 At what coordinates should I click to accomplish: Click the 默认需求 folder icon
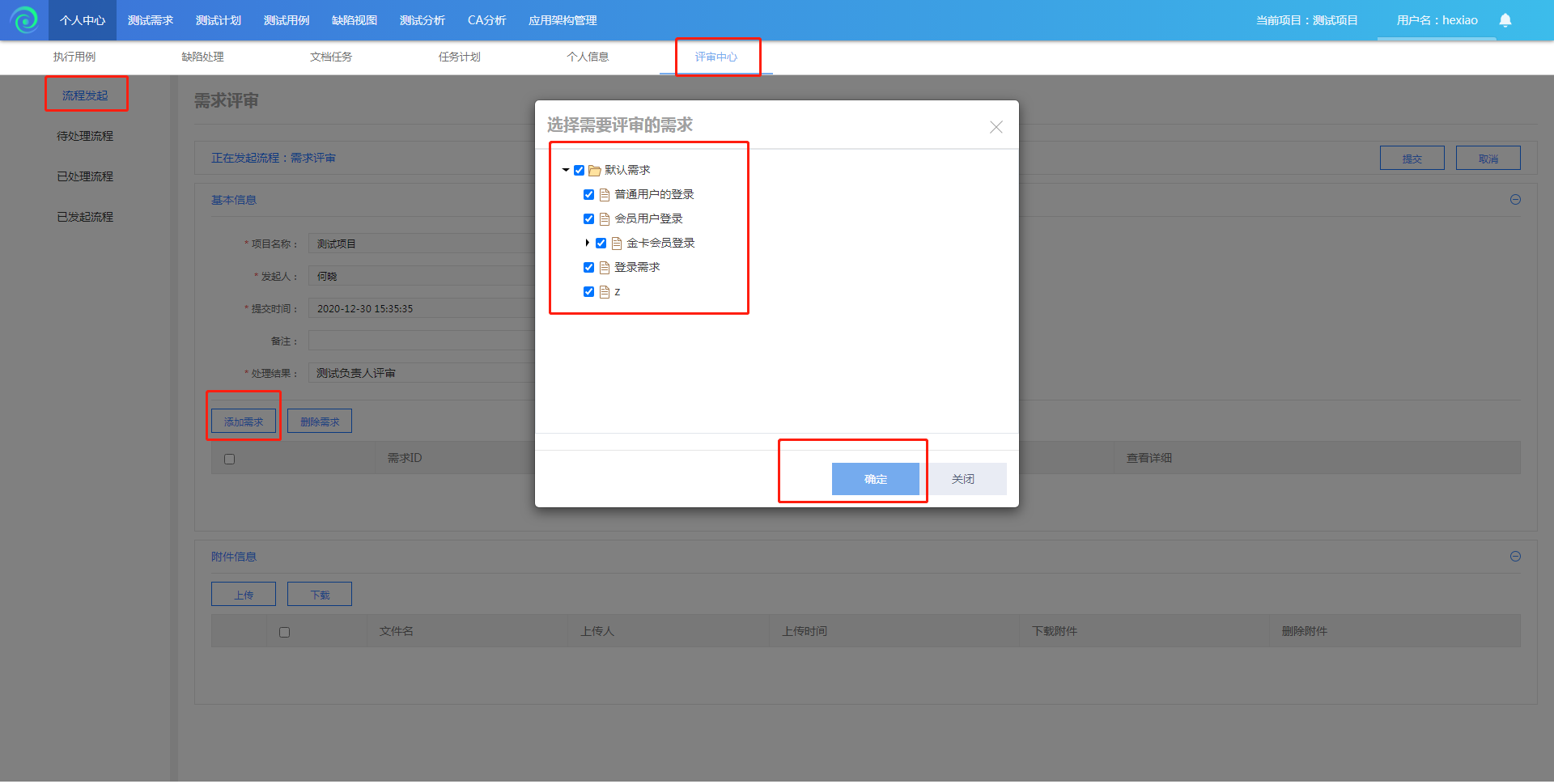tap(594, 171)
